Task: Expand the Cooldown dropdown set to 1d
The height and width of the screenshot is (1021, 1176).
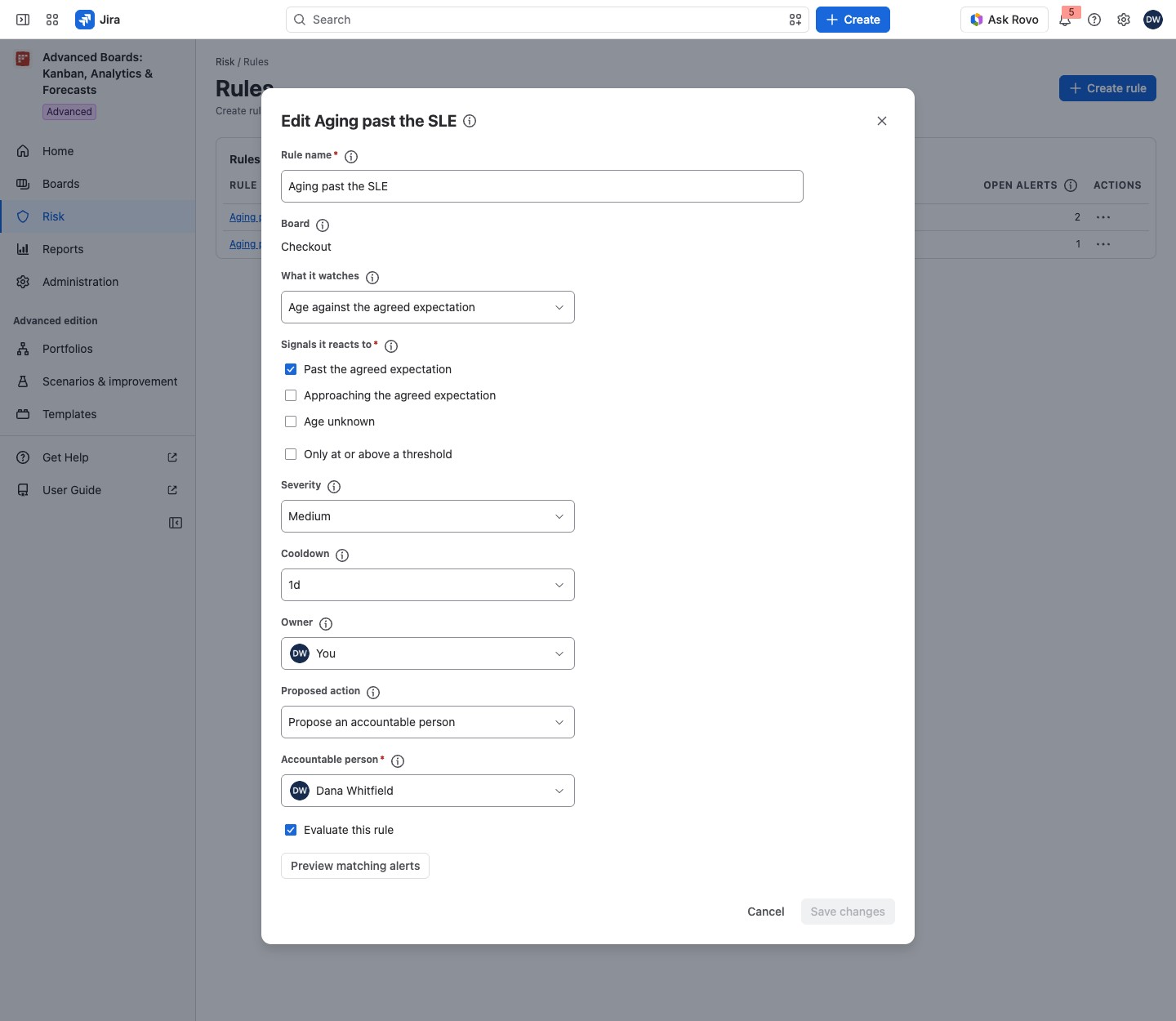Action: point(428,585)
